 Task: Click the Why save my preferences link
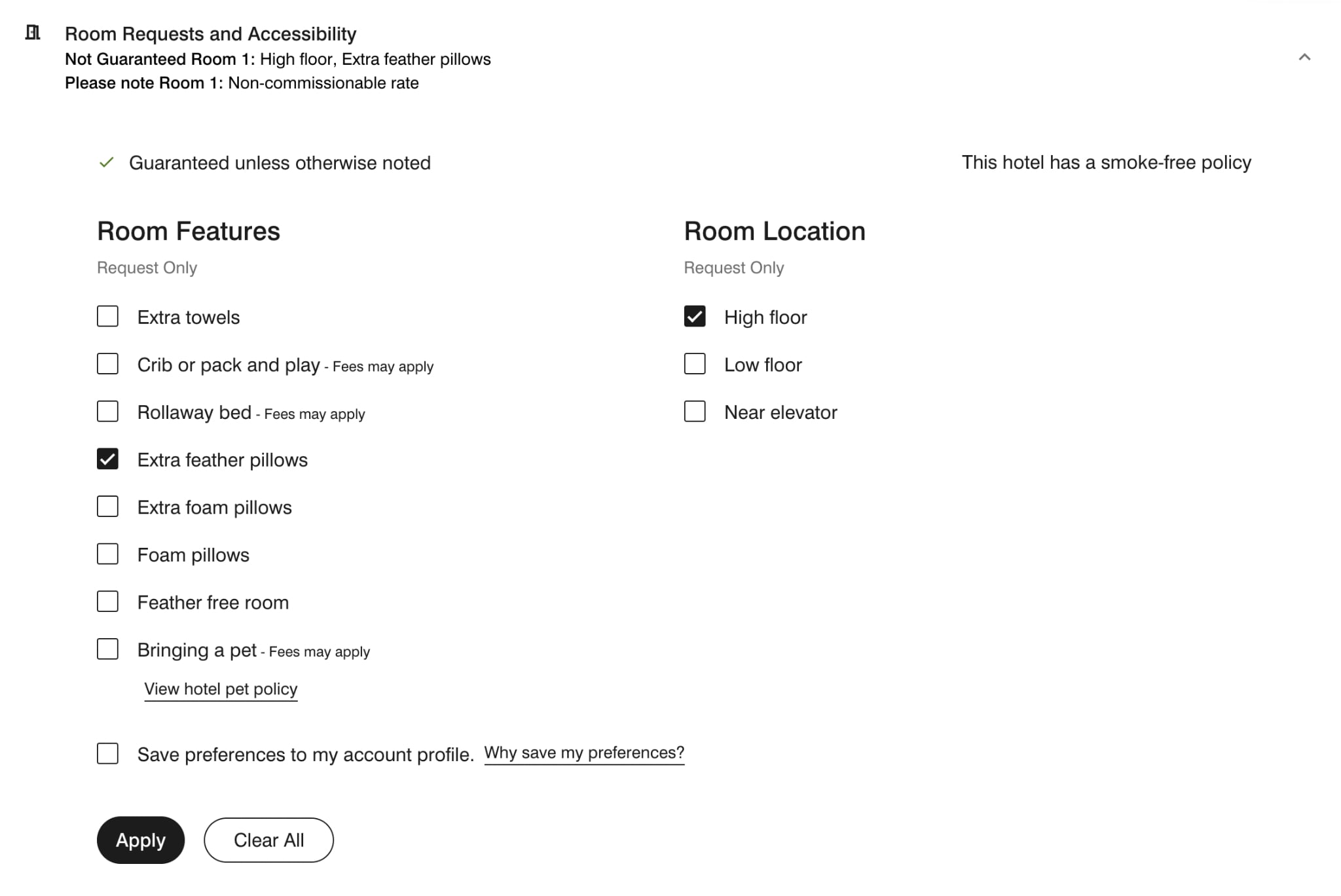point(584,753)
